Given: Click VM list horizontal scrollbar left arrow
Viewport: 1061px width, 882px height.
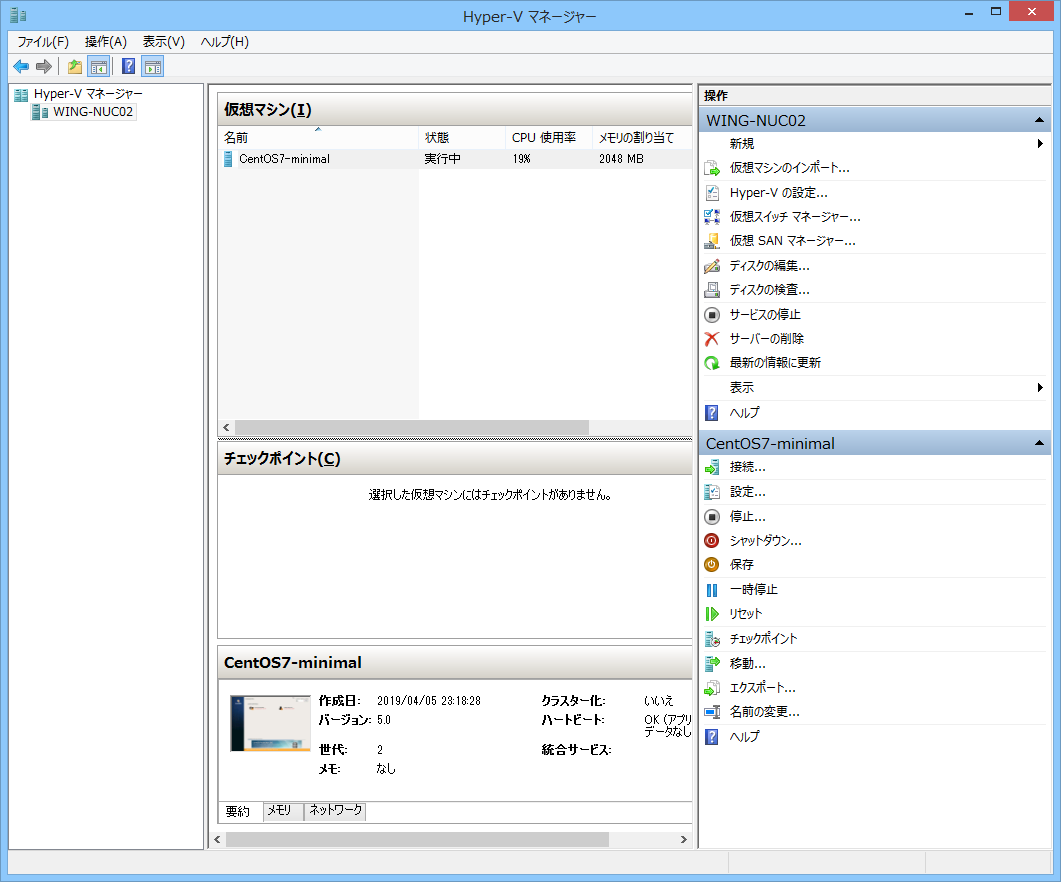Looking at the screenshot, I should coord(226,428).
